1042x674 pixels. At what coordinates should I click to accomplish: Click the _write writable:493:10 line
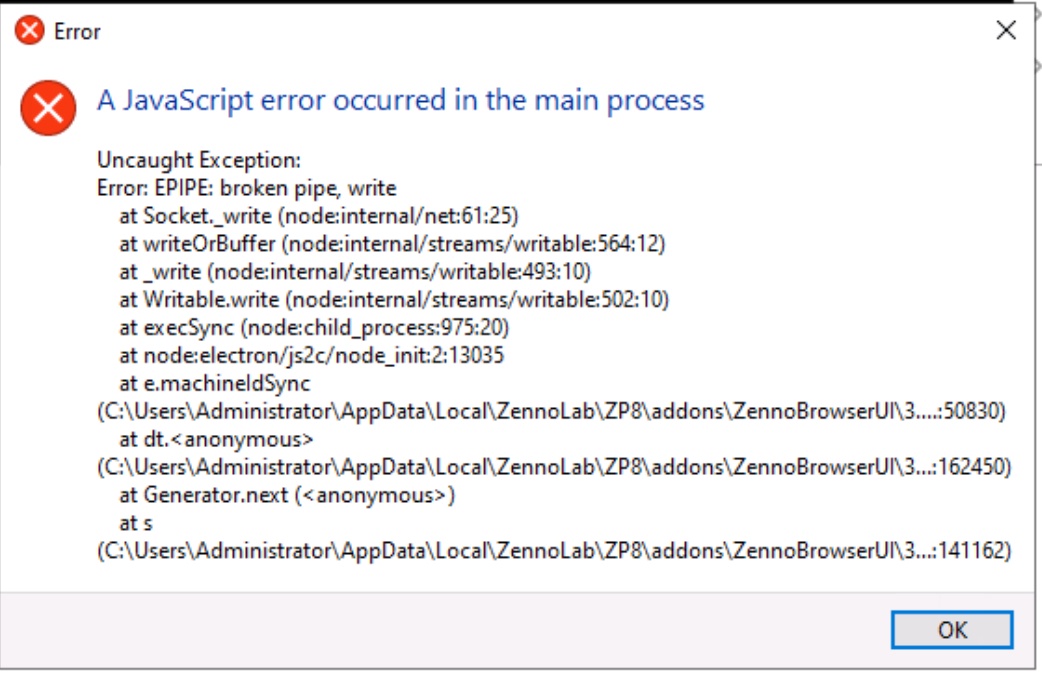click(355, 272)
